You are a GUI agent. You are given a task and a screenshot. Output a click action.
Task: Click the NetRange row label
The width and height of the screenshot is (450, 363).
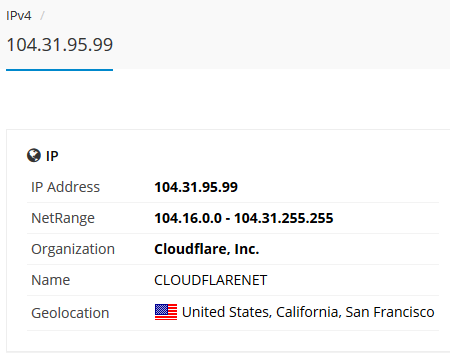63,218
